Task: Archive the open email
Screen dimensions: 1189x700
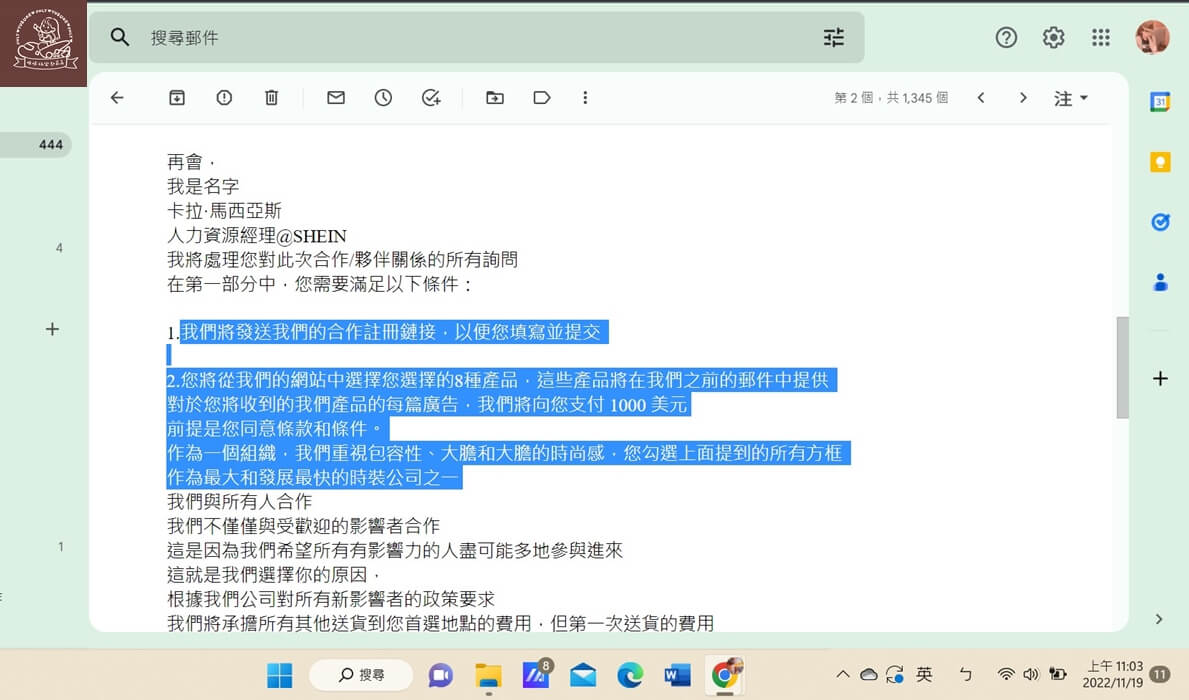Action: point(177,98)
